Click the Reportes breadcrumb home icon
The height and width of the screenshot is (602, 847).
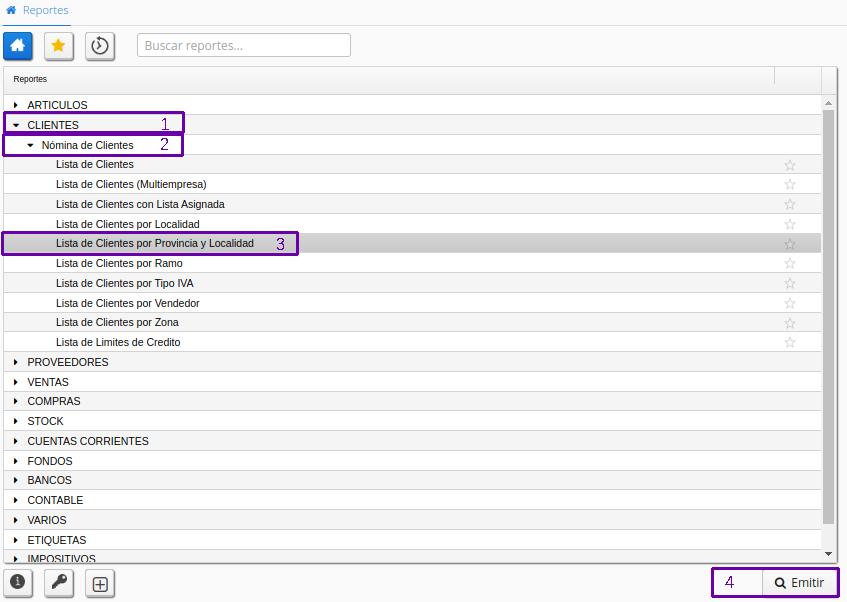point(11,10)
